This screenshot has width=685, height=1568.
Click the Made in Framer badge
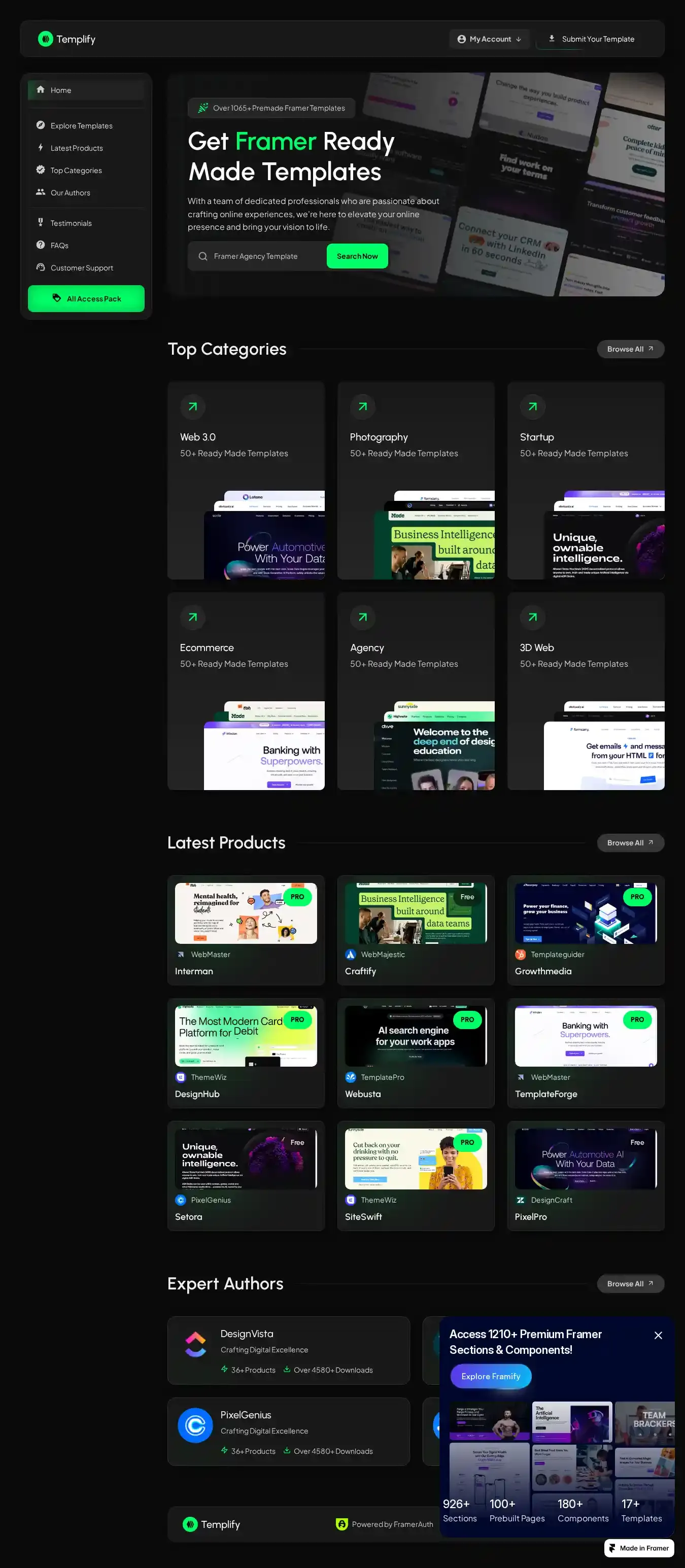pyautogui.click(x=639, y=1548)
